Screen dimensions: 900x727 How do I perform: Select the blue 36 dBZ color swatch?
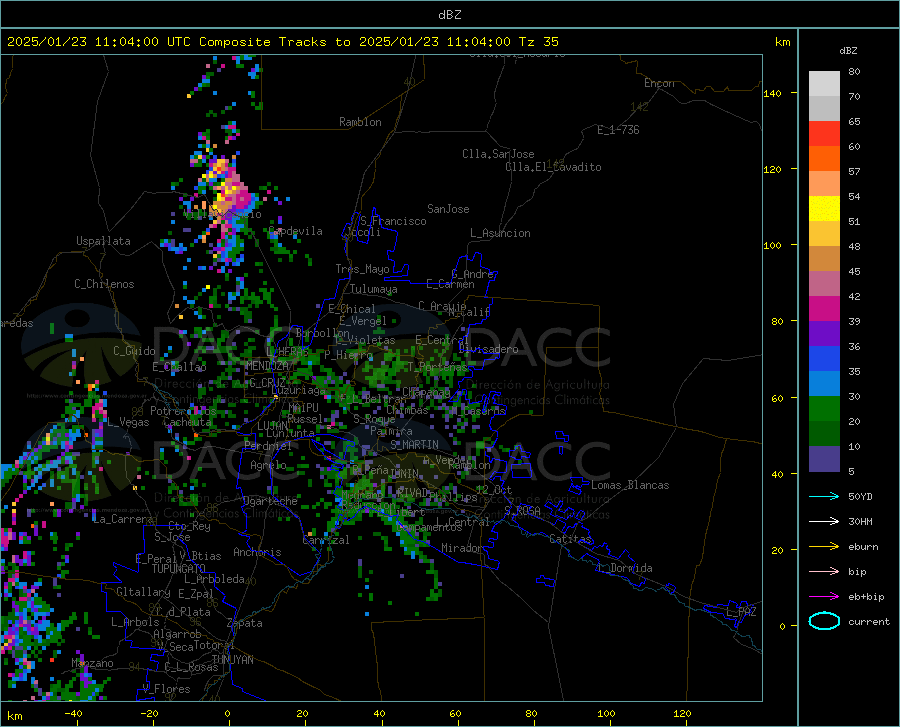(824, 359)
